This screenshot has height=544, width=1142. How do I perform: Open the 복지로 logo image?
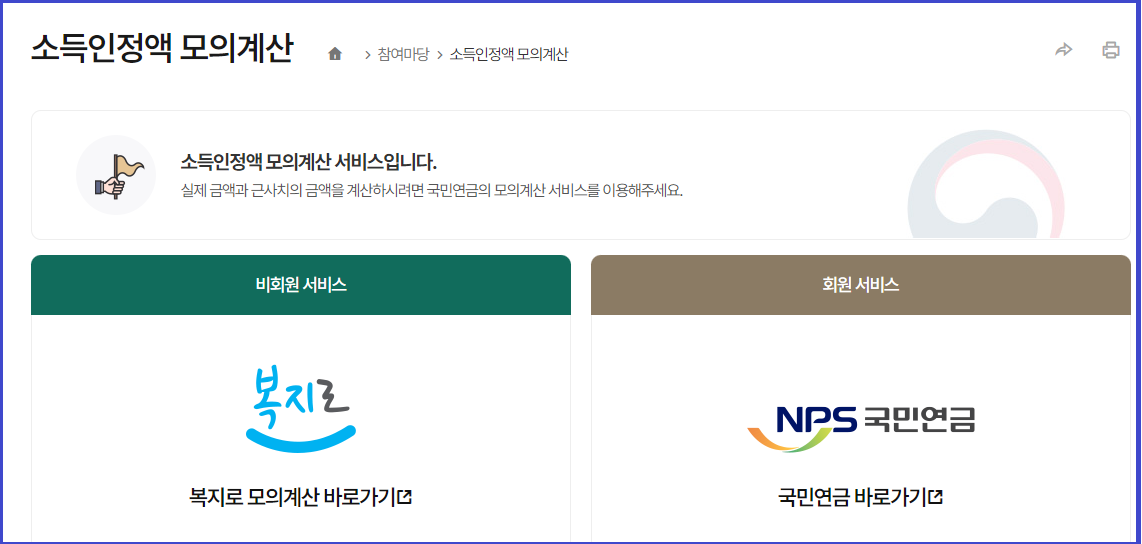pyautogui.click(x=301, y=408)
